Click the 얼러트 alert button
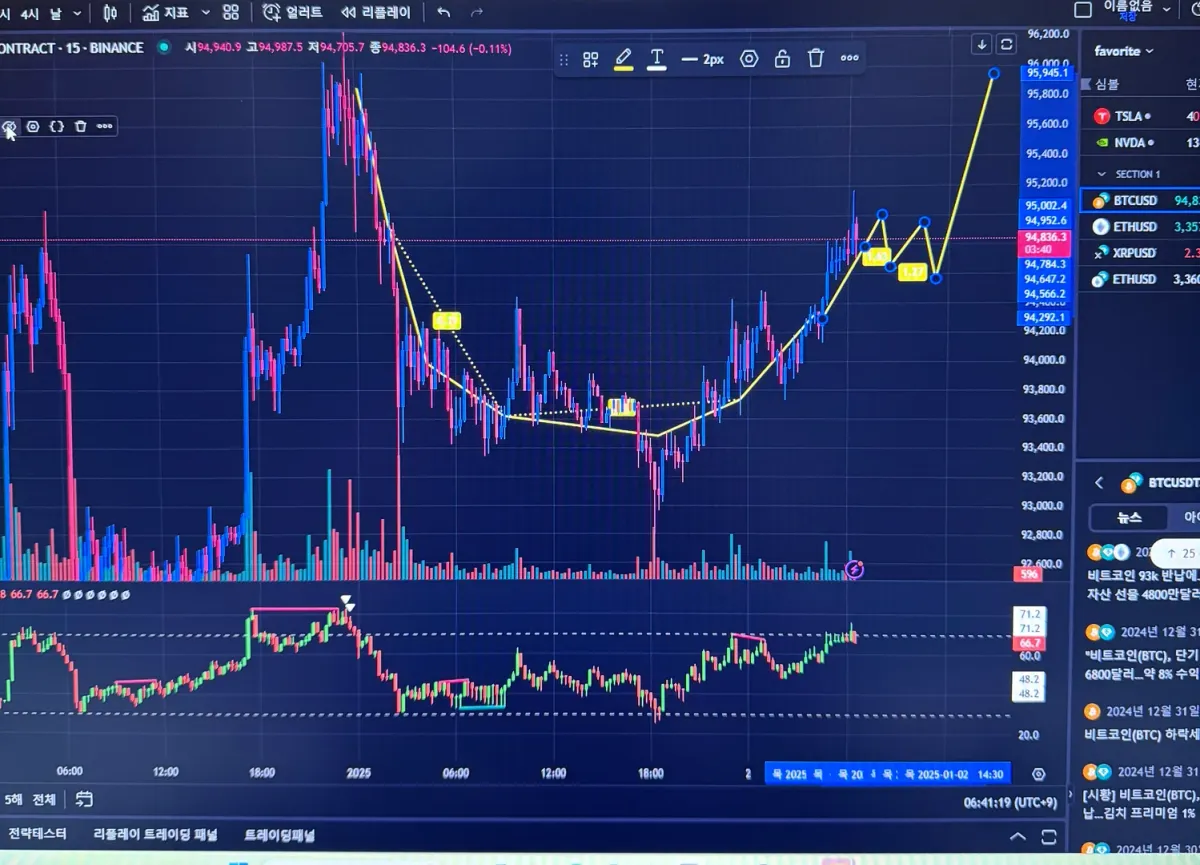Viewport: 1200px width, 865px height. tap(292, 13)
